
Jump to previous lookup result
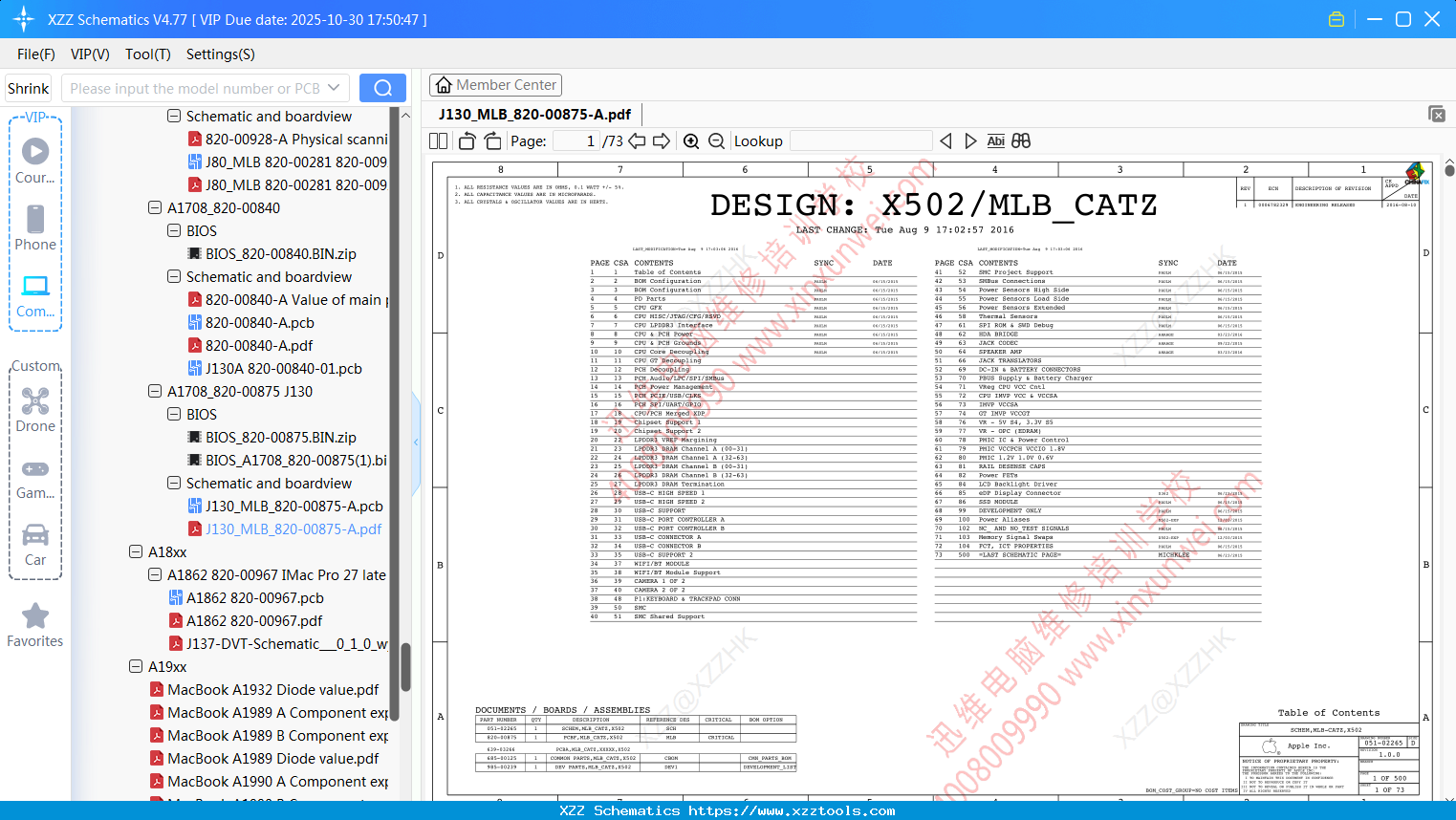click(x=945, y=141)
